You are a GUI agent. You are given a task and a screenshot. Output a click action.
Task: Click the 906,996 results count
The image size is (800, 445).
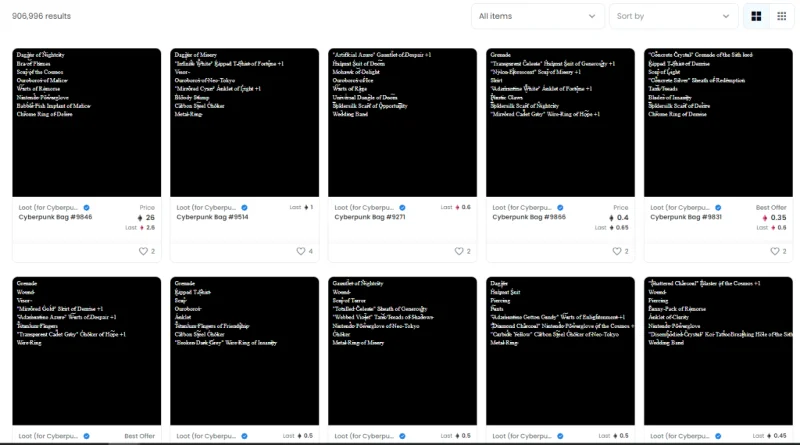41,16
